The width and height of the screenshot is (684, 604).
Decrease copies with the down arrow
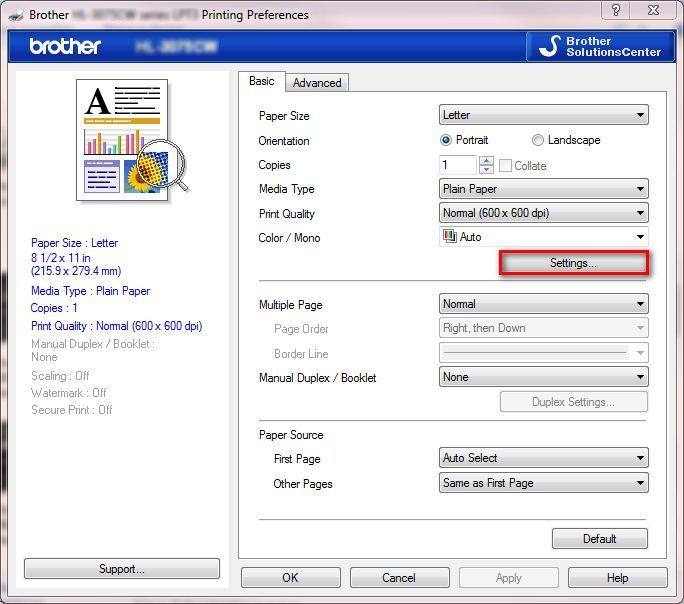487,170
